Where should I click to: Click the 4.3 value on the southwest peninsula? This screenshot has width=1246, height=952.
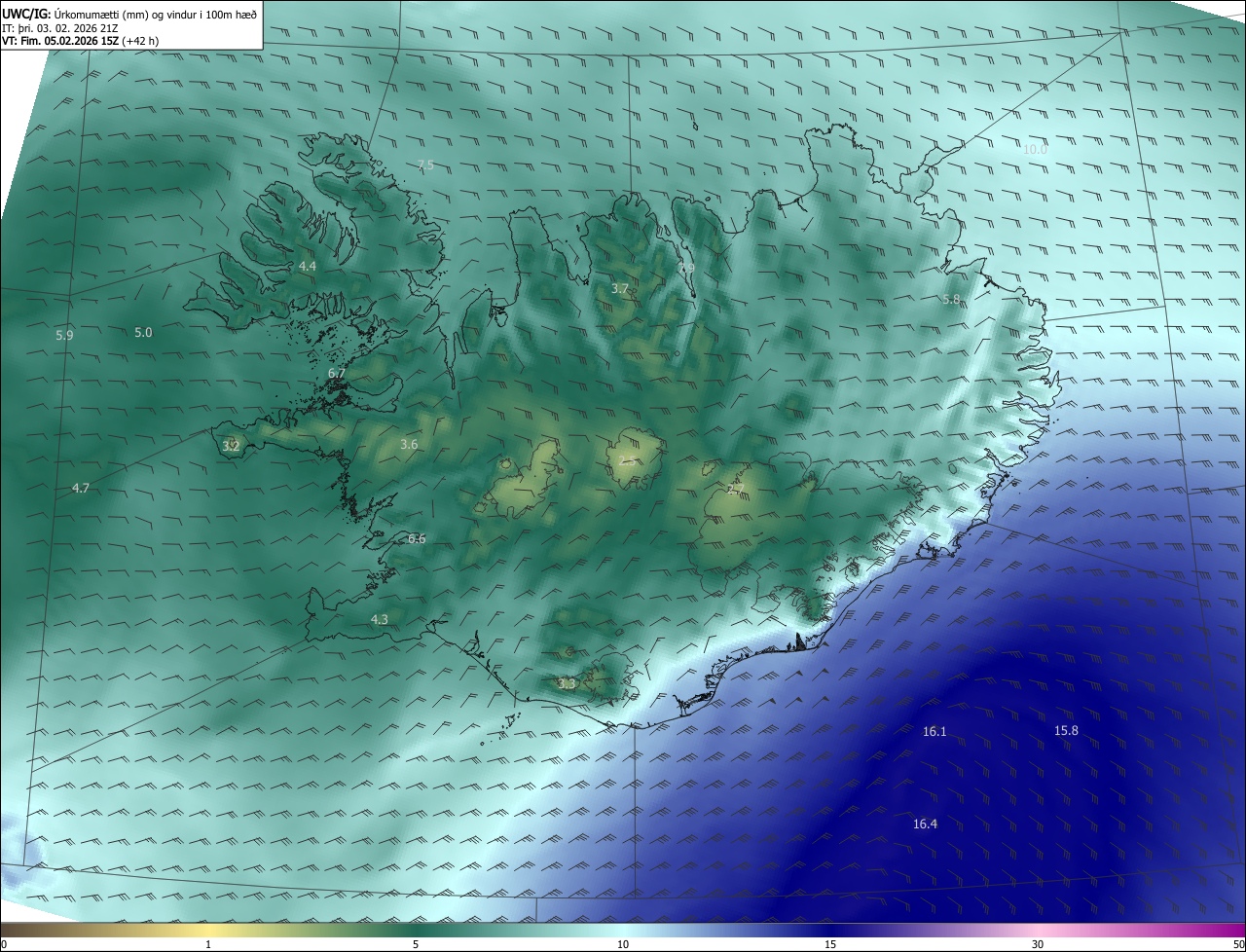tap(380, 620)
